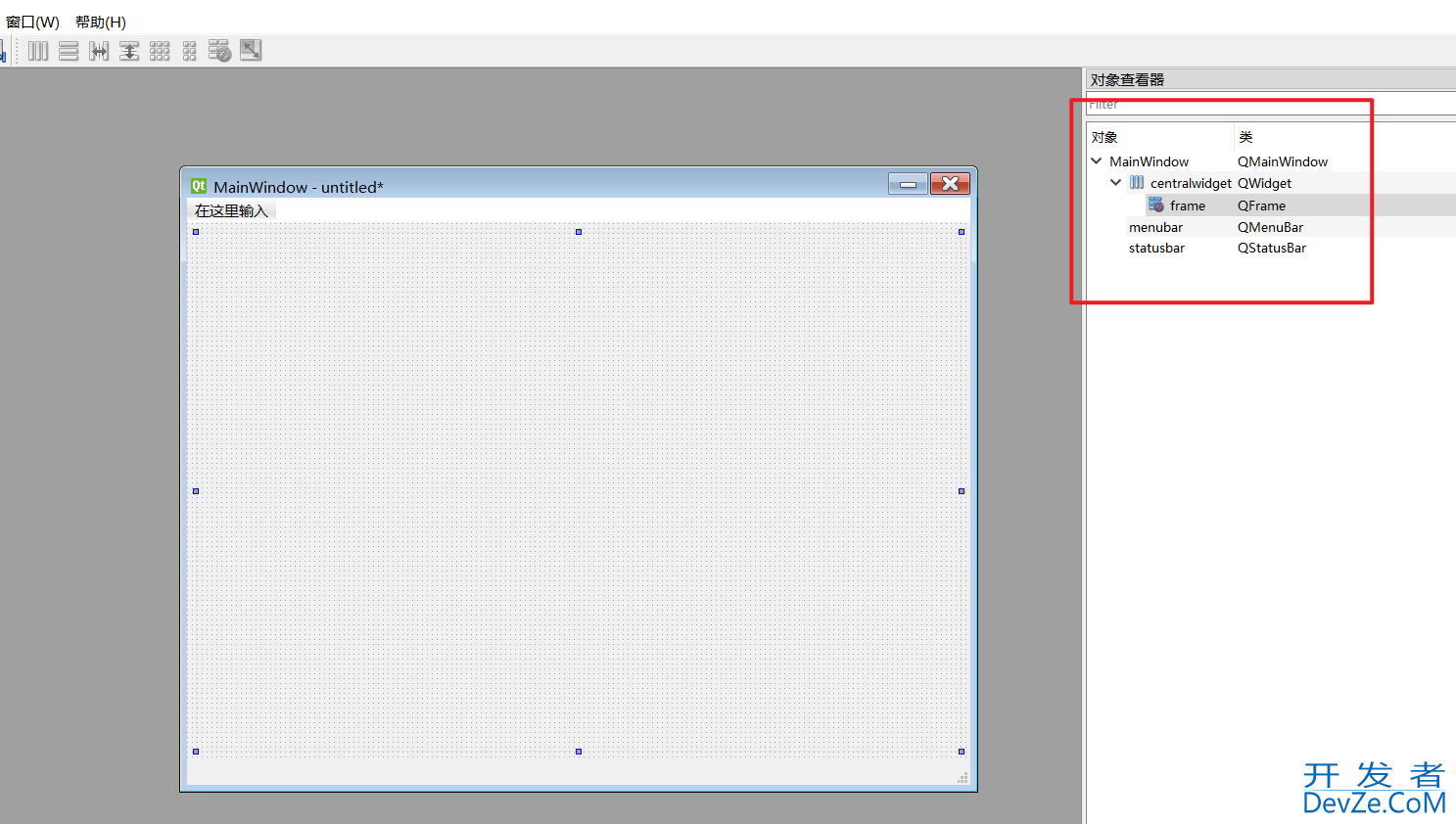Click the QWidget class cell
Viewport: 1456px width, 824px height.
tap(1264, 183)
